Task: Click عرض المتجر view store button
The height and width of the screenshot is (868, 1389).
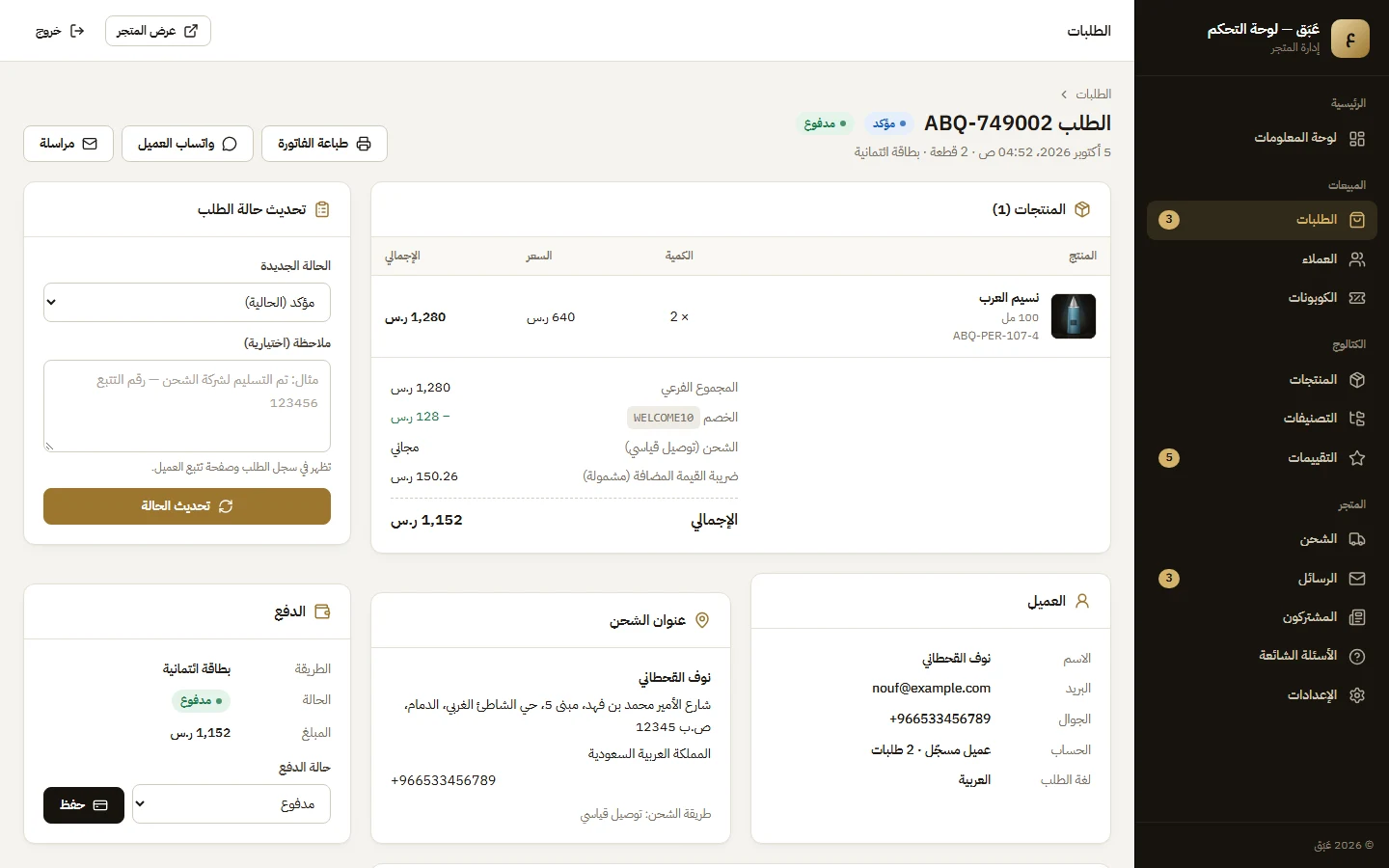Action: [x=158, y=31]
